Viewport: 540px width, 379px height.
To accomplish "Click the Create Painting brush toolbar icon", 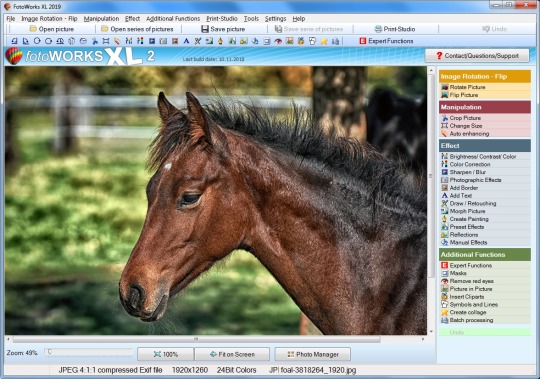I will point(220,41).
